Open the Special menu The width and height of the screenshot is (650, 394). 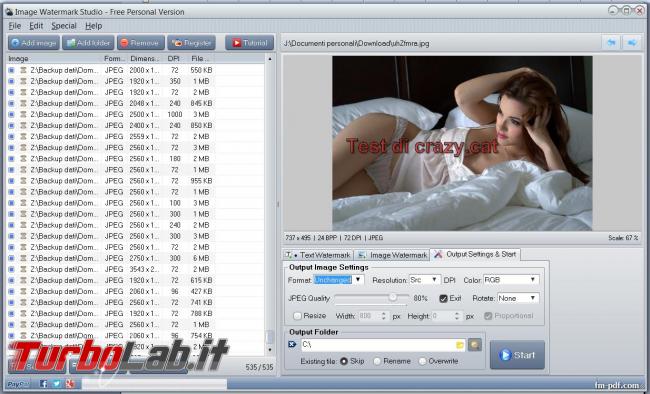pyautogui.click(x=64, y=26)
